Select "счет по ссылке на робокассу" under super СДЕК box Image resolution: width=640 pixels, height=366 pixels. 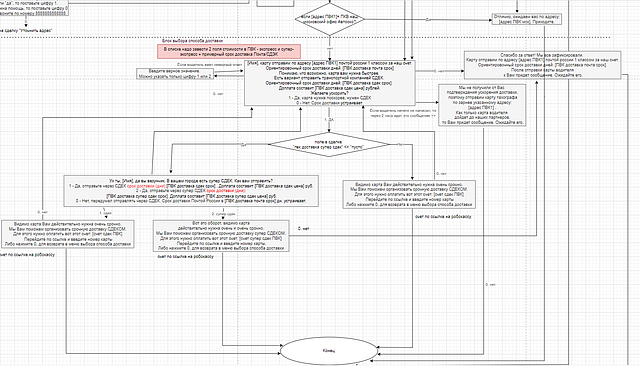[185, 257]
